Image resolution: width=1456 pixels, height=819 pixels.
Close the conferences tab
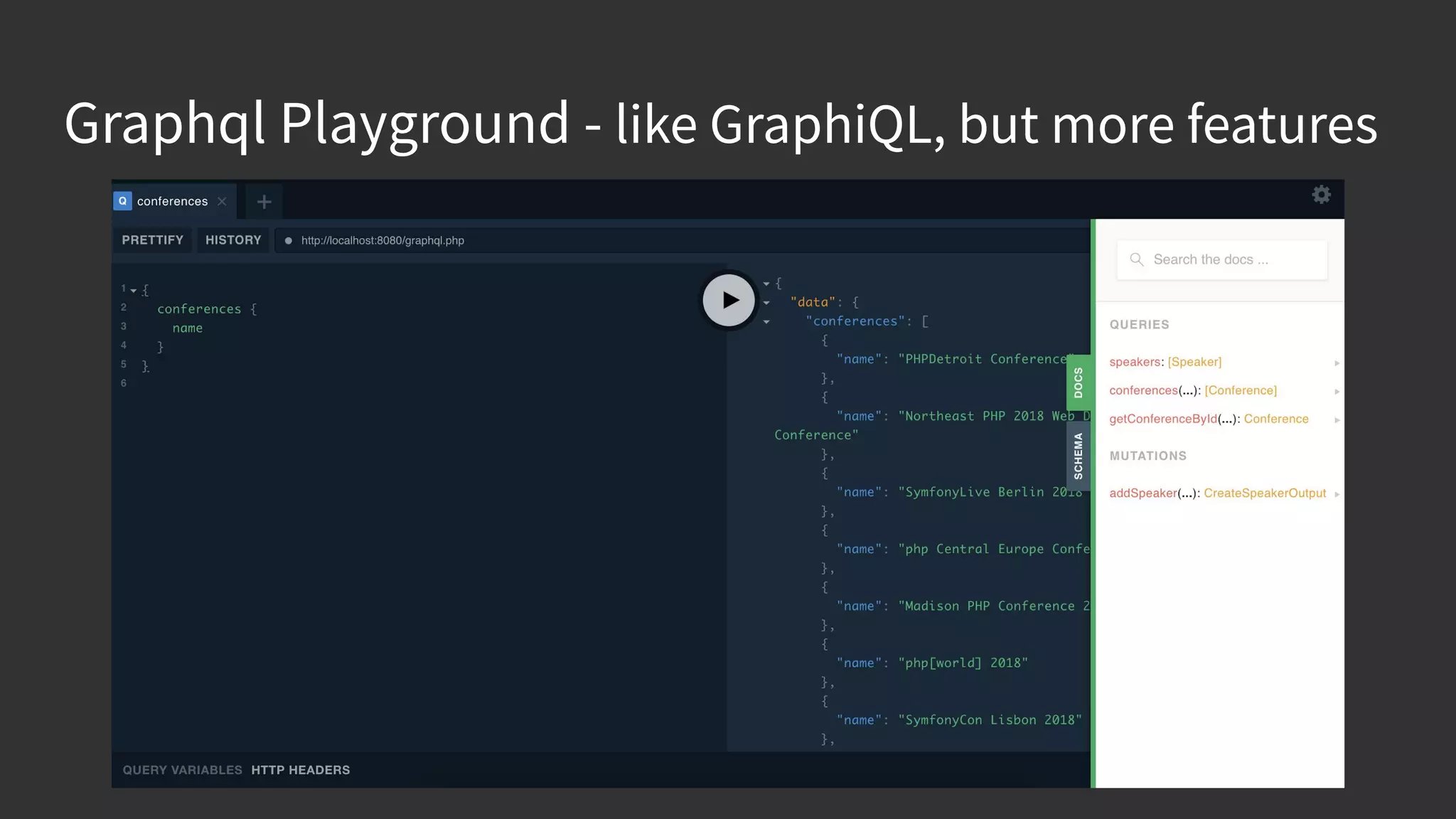click(x=222, y=201)
